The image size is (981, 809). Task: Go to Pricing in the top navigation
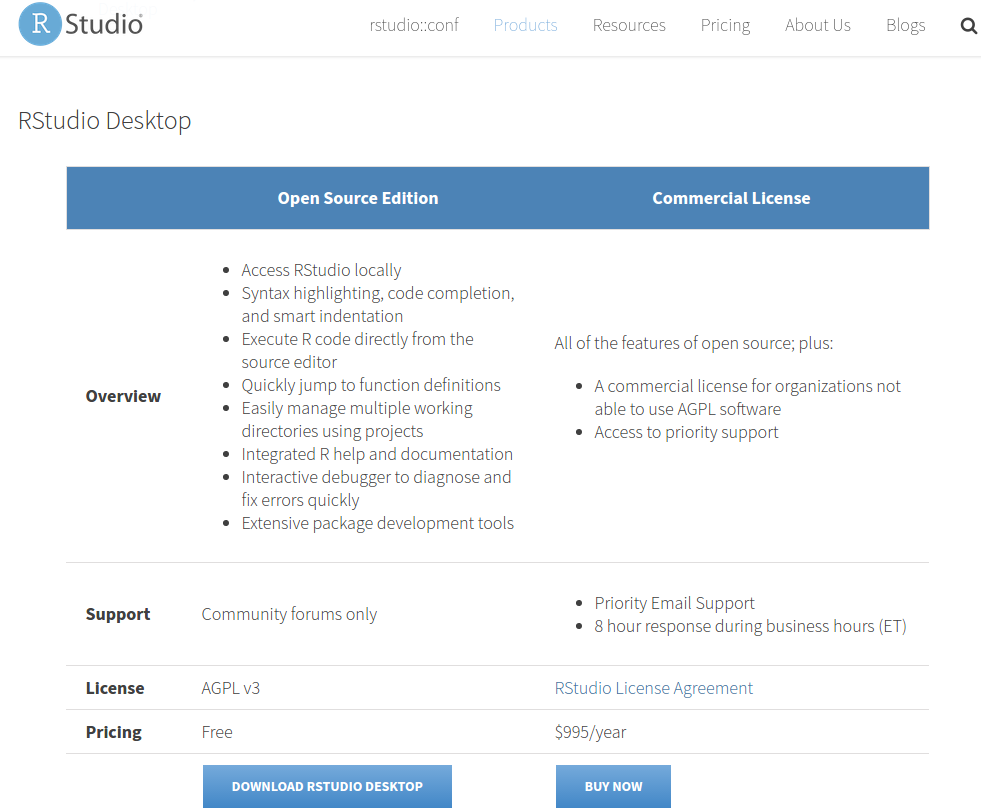point(725,26)
